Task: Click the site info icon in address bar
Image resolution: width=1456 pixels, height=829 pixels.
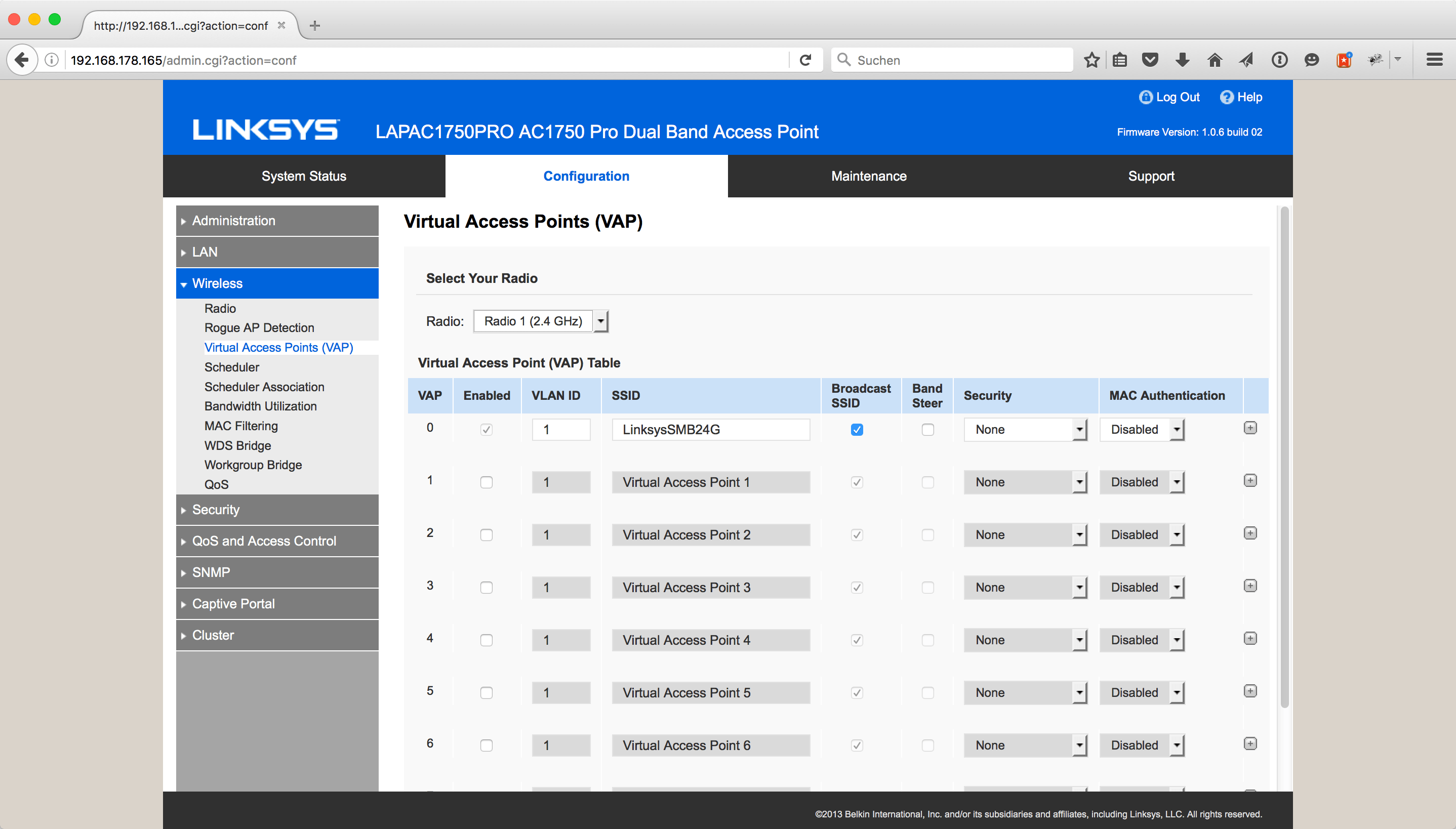Action: click(x=51, y=60)
